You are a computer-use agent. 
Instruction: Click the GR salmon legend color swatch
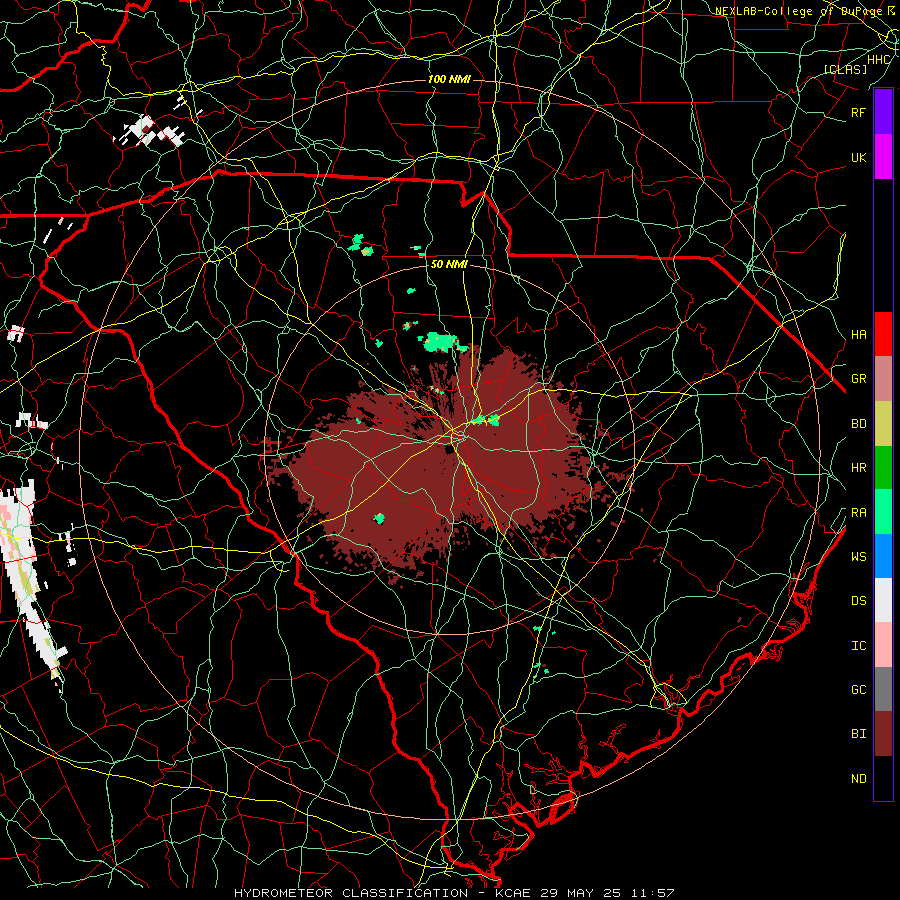pyautogui.click(x=883, y=379)
